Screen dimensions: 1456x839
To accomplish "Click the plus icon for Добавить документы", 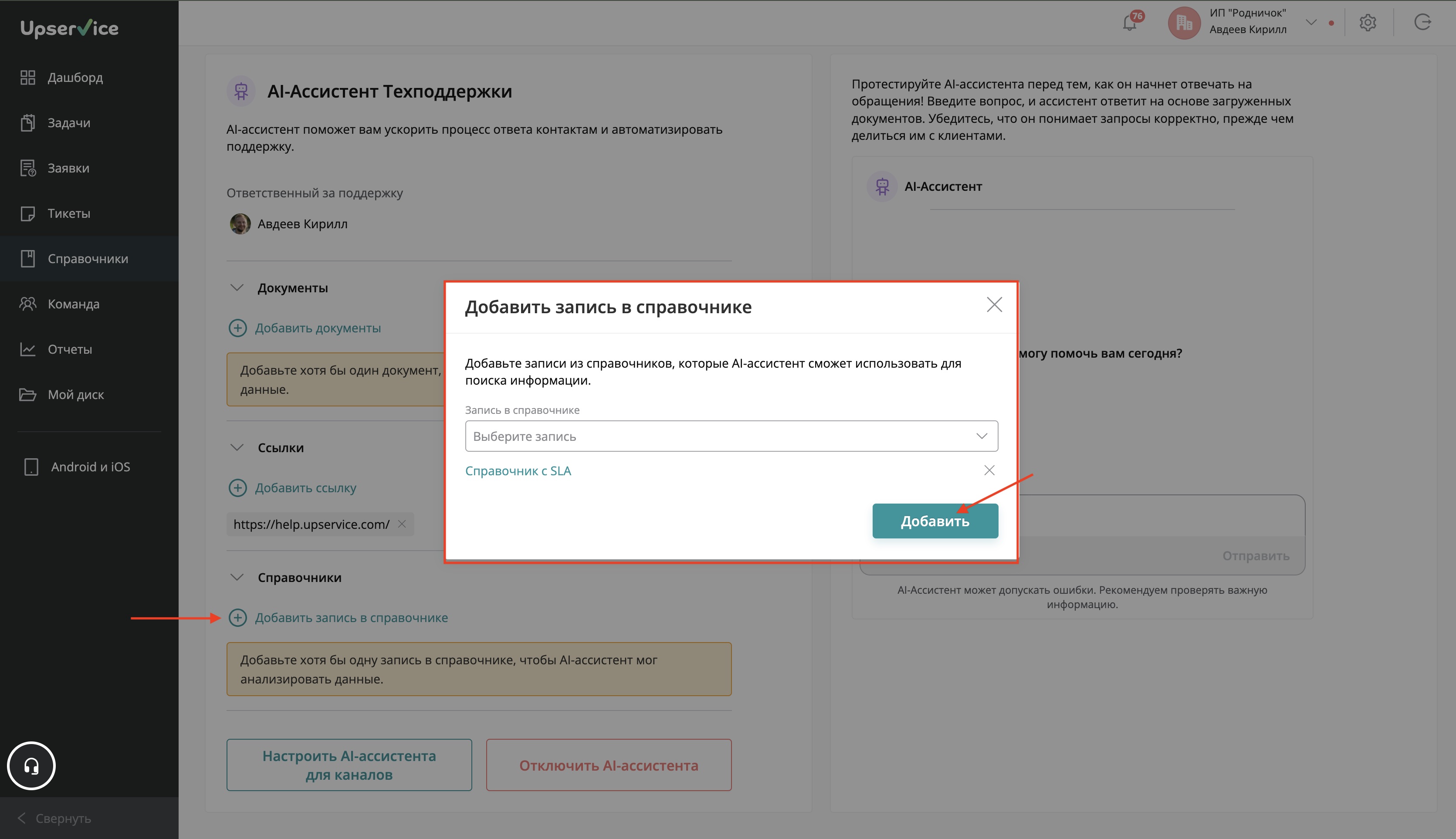I will [237, 328].
